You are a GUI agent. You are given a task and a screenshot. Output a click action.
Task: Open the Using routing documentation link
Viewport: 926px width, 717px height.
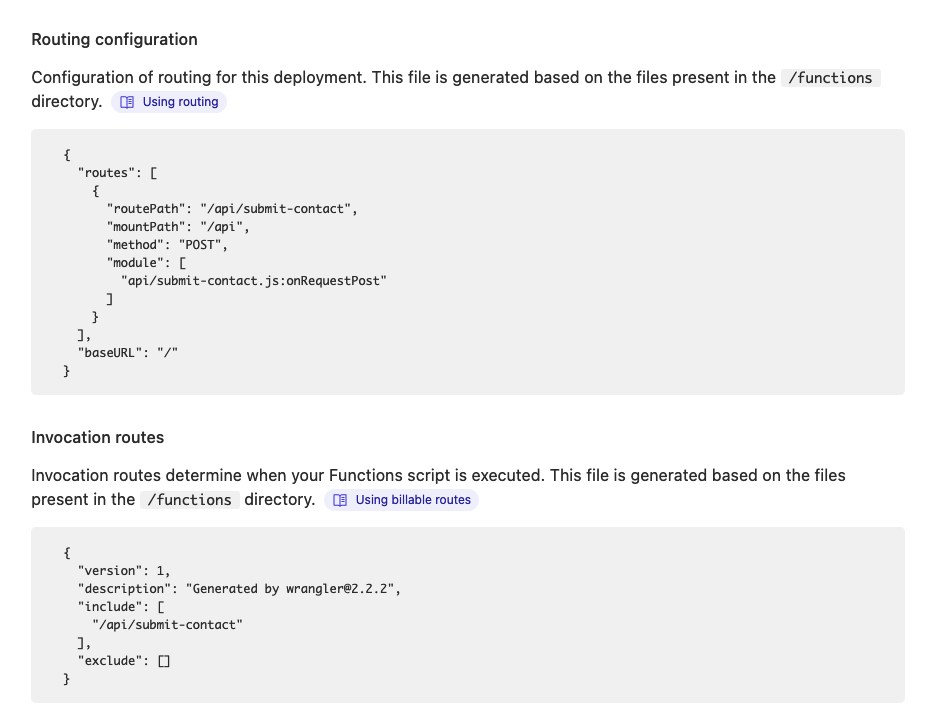(x=178, y=101)
